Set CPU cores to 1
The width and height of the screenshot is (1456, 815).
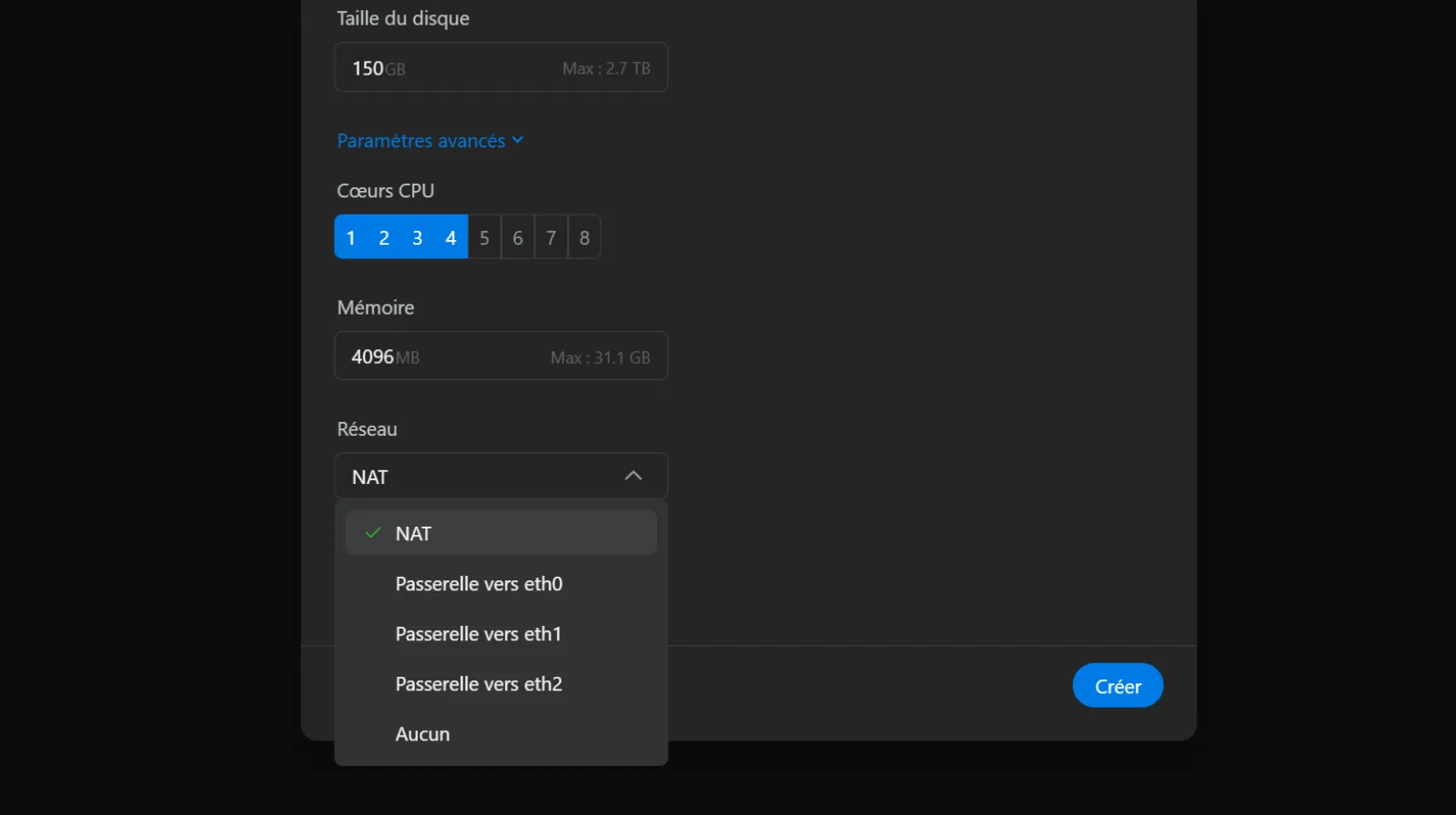(351, 237)
